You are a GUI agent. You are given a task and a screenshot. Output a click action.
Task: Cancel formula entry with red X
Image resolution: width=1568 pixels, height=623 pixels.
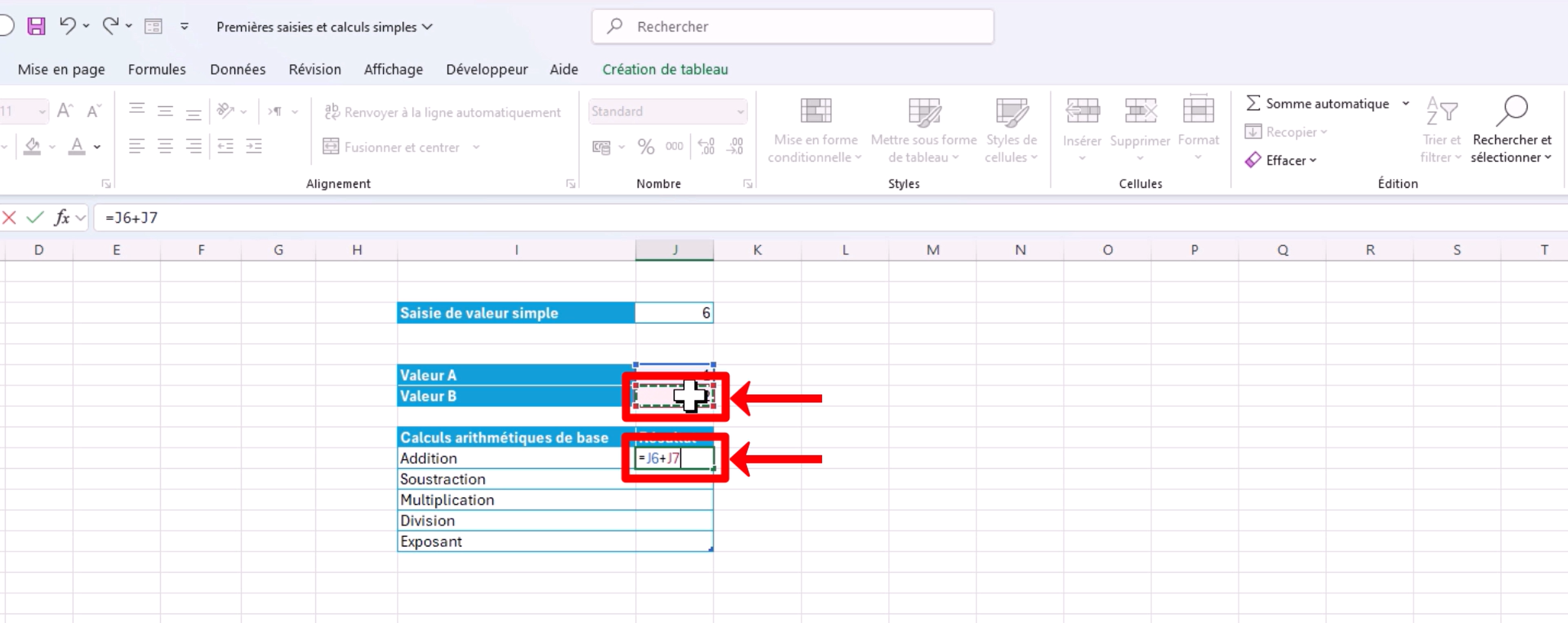9,217
